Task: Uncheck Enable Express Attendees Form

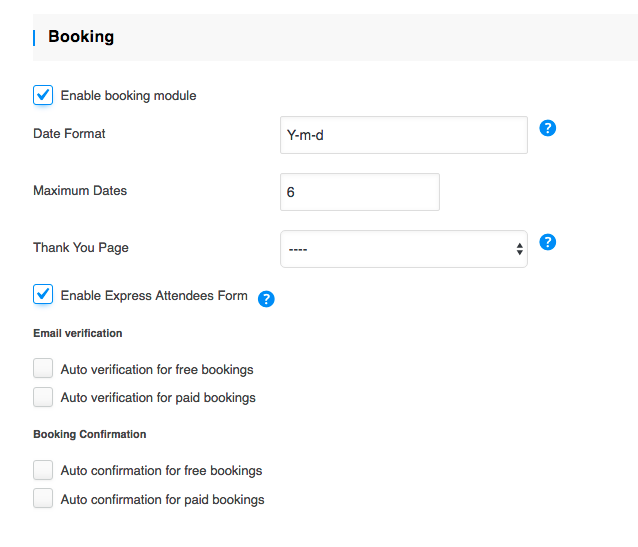Action: (43, 294)
